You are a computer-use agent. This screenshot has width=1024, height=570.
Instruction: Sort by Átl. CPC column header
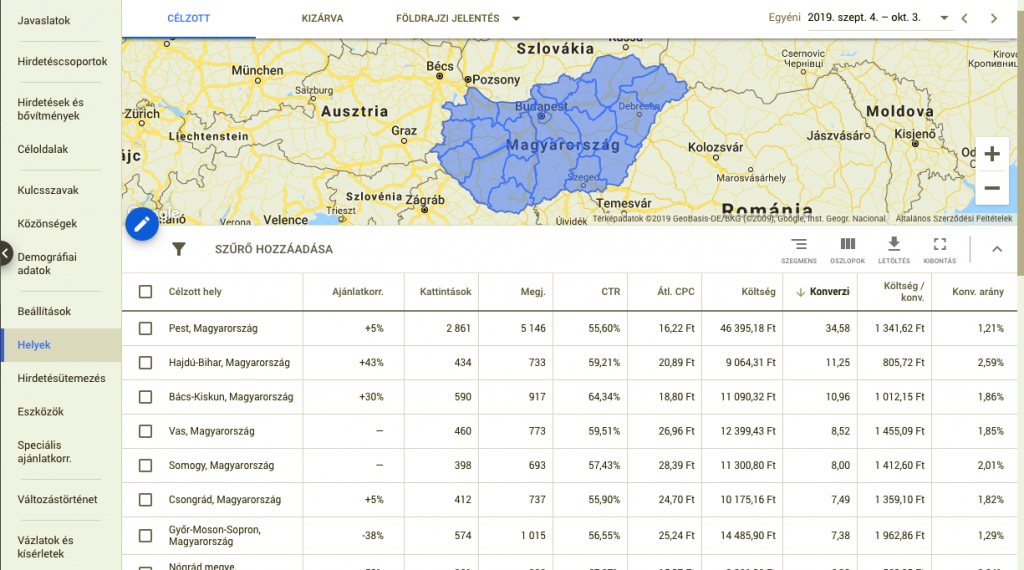point(675,292)
